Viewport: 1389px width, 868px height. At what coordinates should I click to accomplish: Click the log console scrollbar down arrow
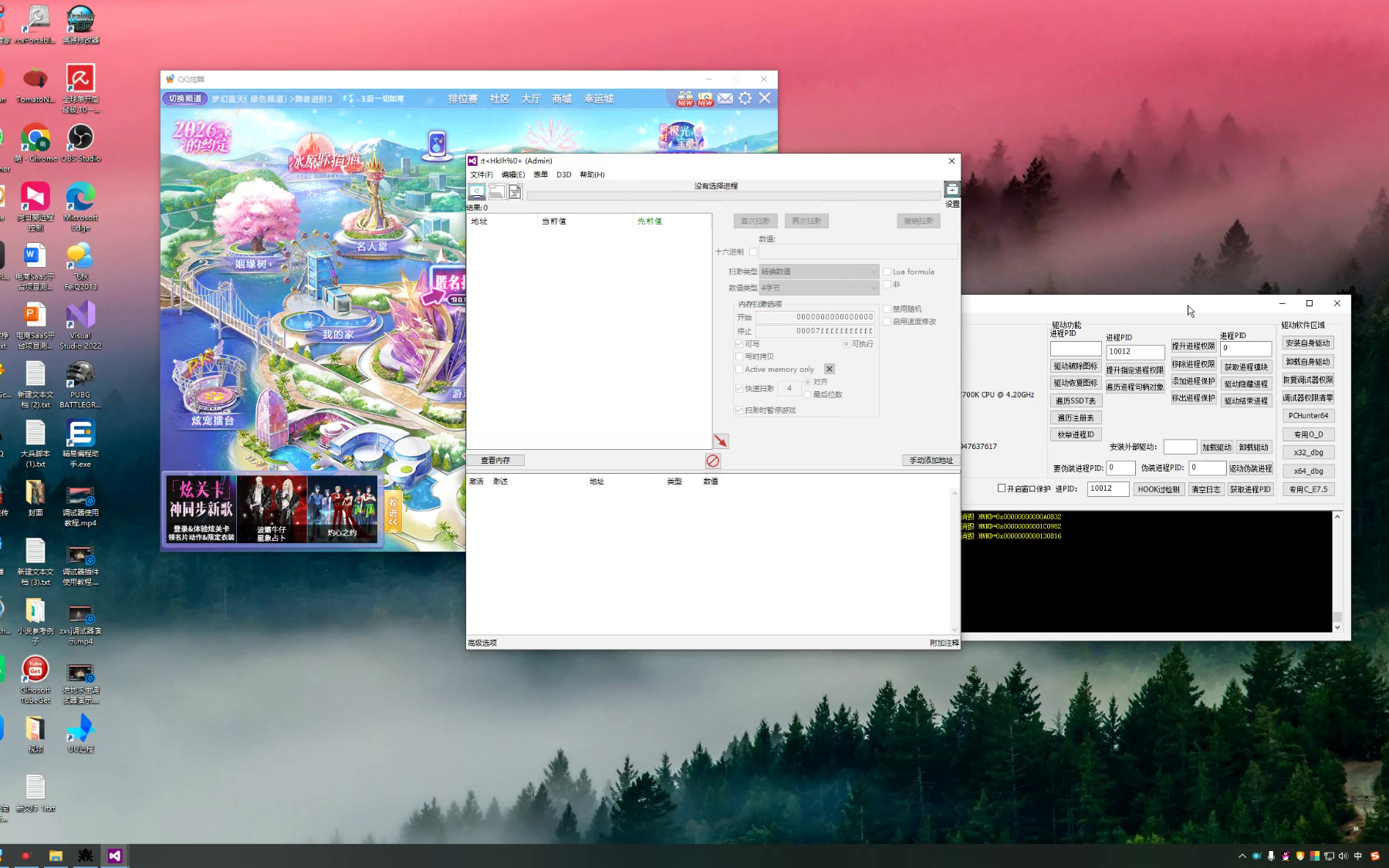tap(1337, 627)
